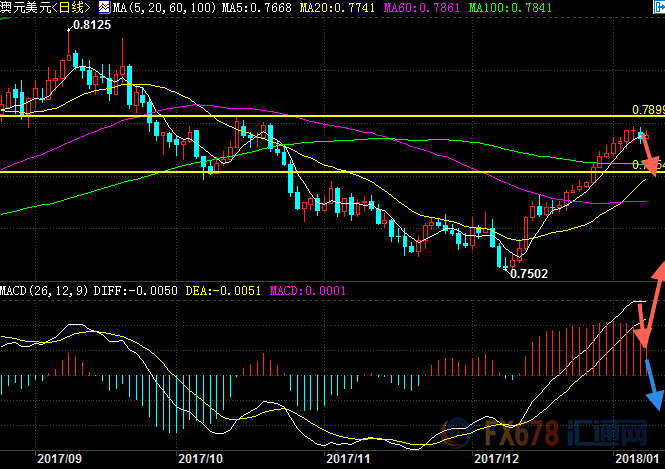Click the MA indicator icon beside the title
The image size is (665, 469).
tap(103, 7)
